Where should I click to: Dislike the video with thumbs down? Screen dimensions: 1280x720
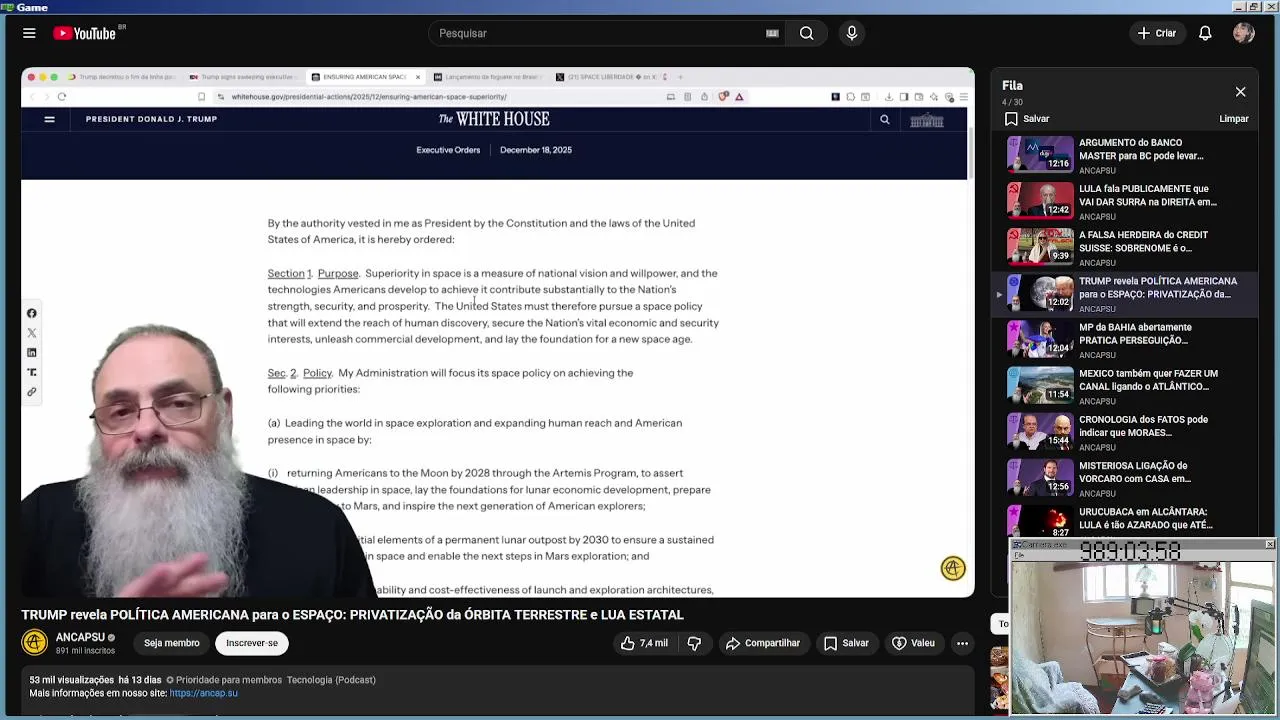click(694, 643)
